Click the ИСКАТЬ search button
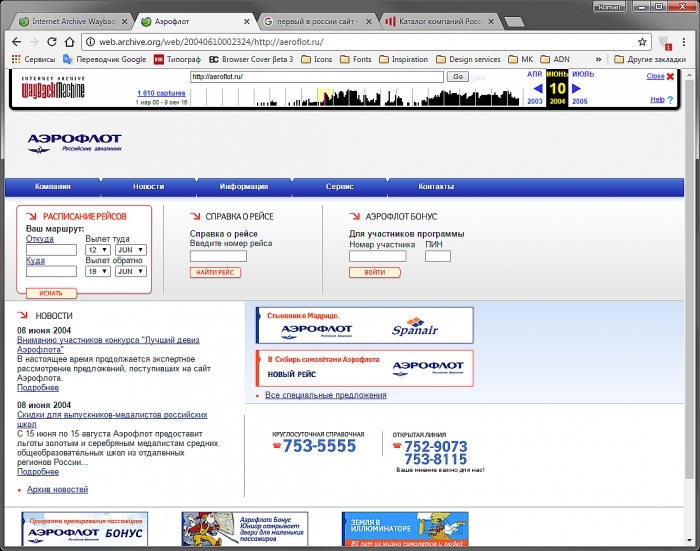 pyautogui.click(x=51, y=293)
